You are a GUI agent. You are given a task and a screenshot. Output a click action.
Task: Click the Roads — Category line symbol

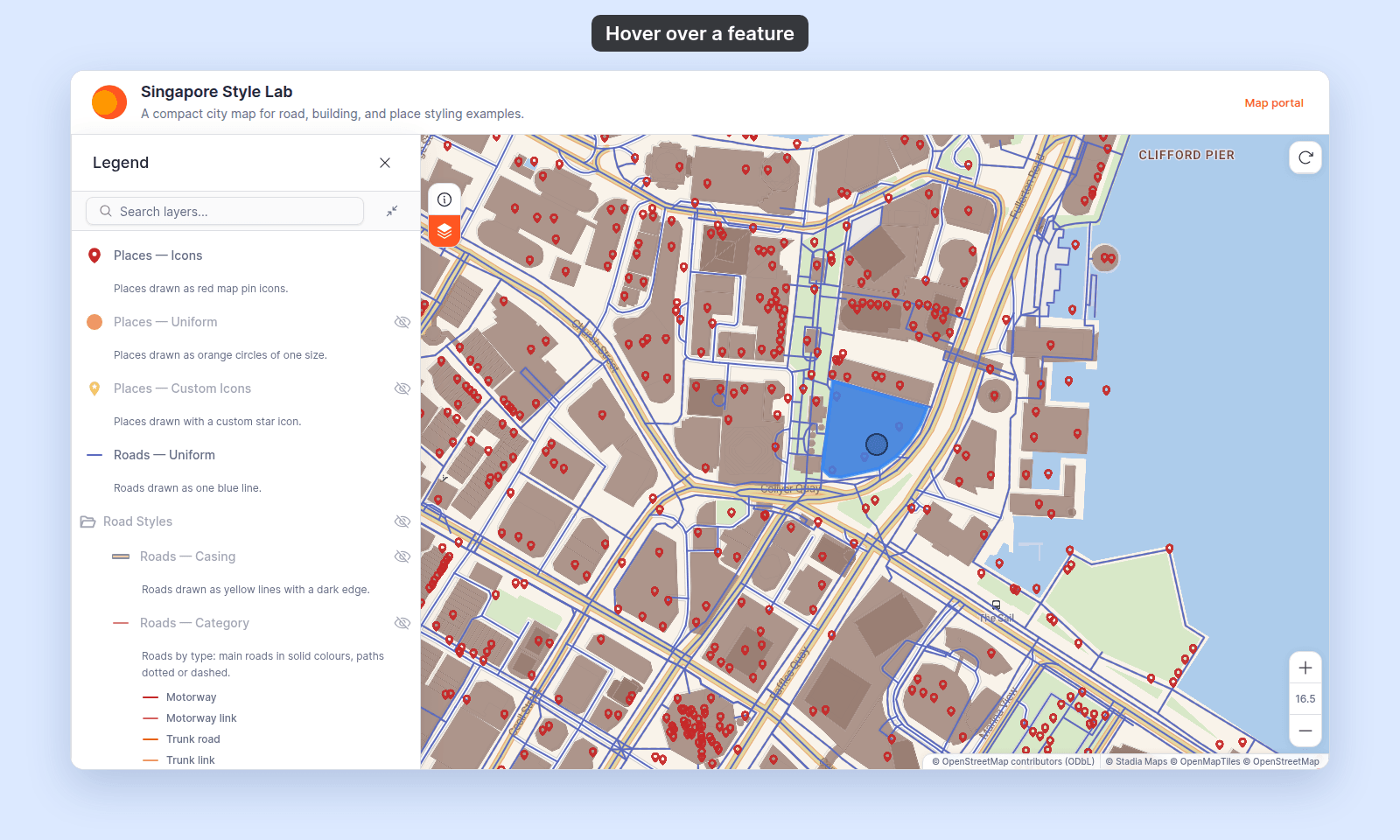pyautogui.click(x=121, y=623)
